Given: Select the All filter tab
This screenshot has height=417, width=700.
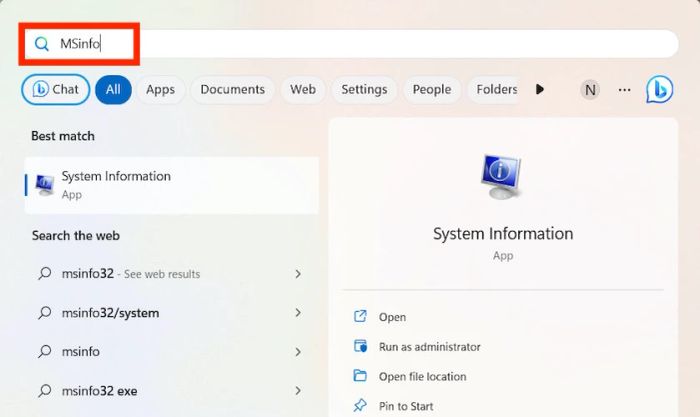Looking at the screenshot, I should coord(113,89).
